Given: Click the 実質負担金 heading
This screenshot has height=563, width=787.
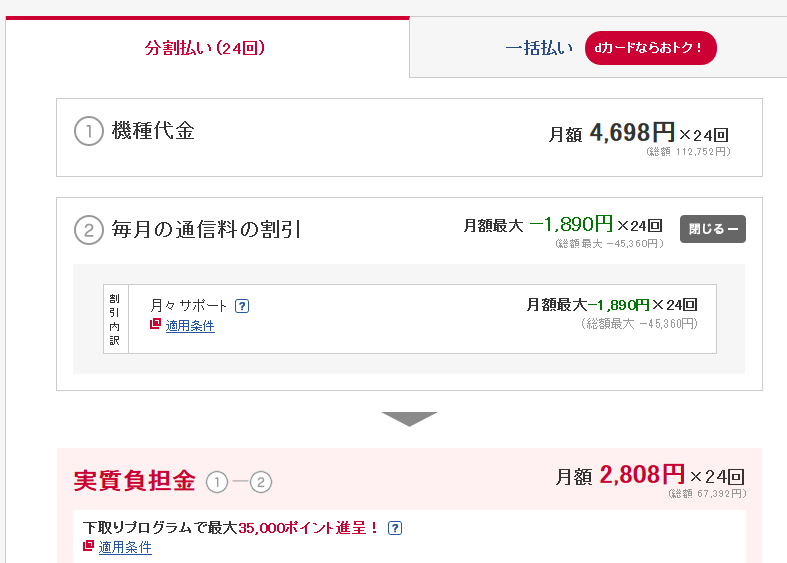Looking at the screenshot, I should [134, 481].
